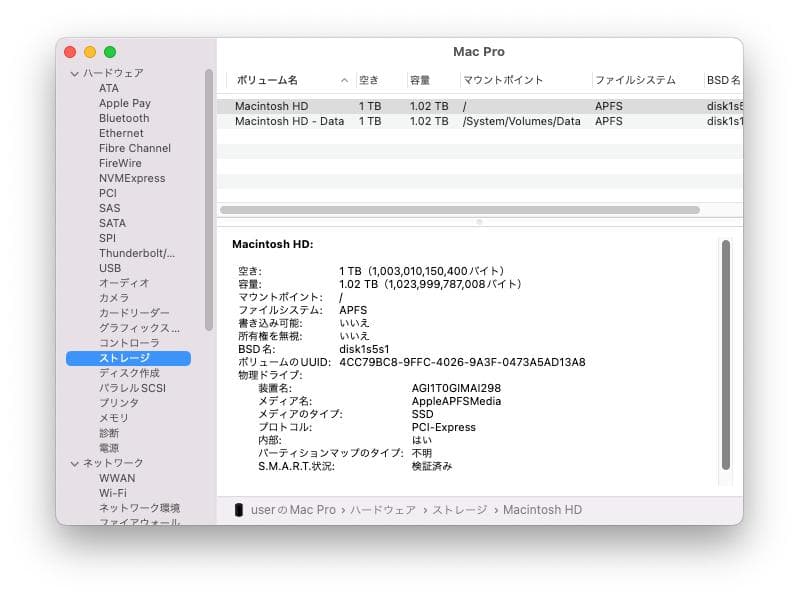Open the グラフィックス... sidebar entry
The width and height of the screenshot is (799, 599).
(139, 328)
